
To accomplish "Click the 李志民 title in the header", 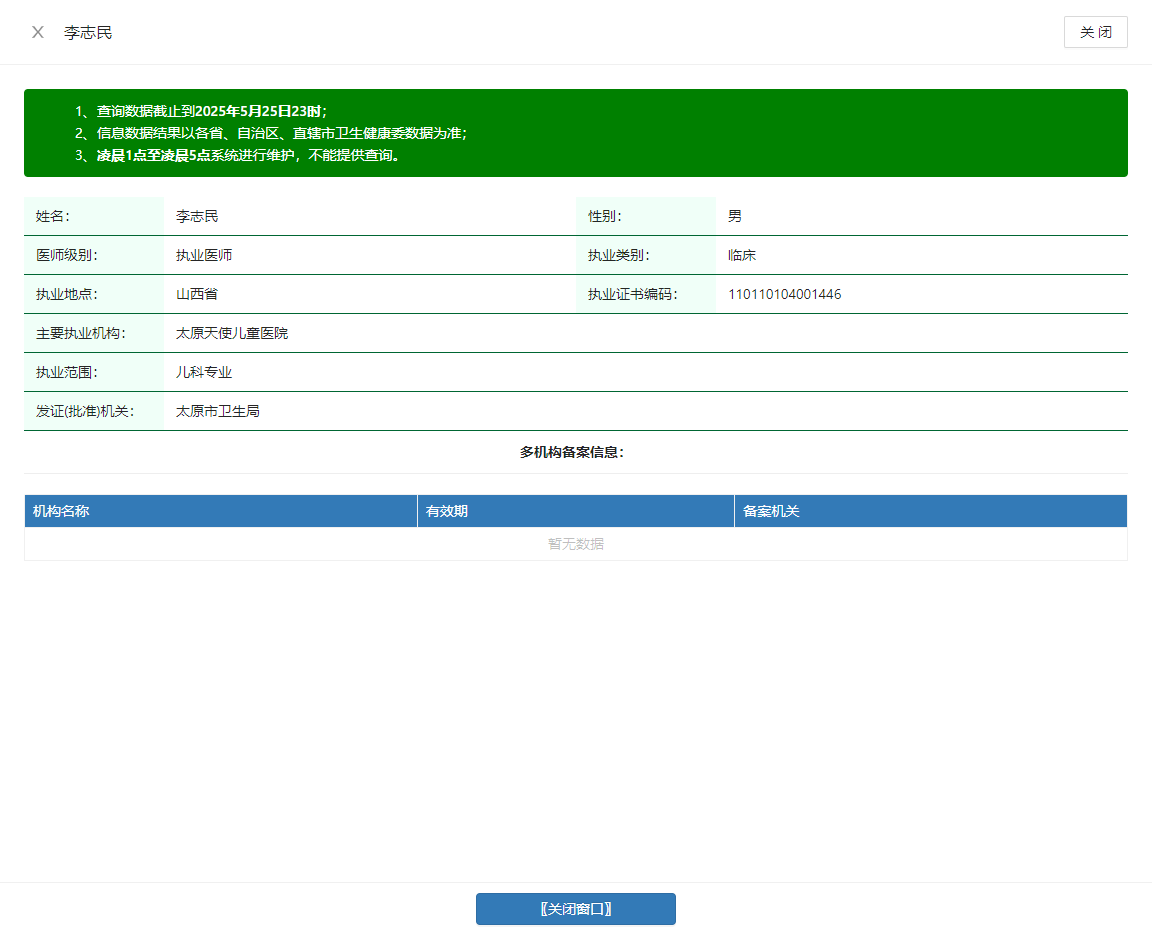I will click(x=88, y=32).
